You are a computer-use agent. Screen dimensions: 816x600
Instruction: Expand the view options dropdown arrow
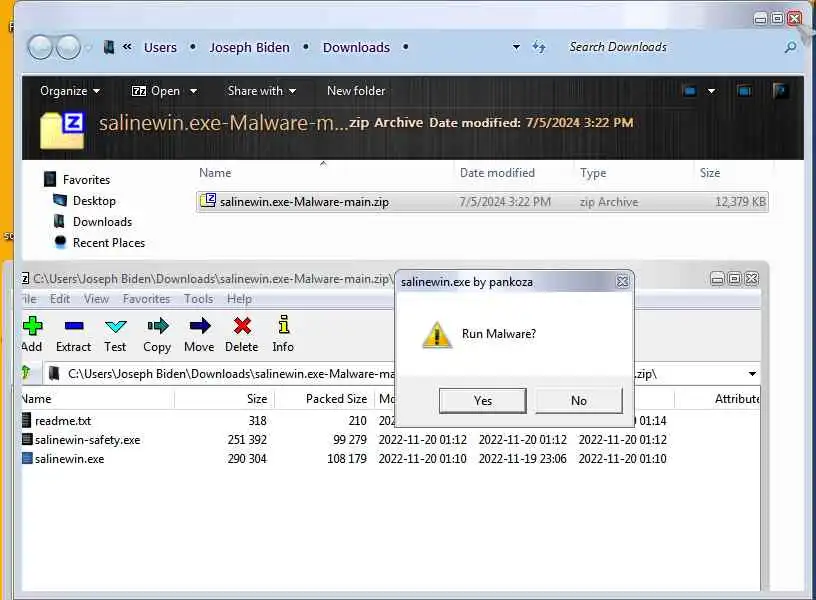711,91
